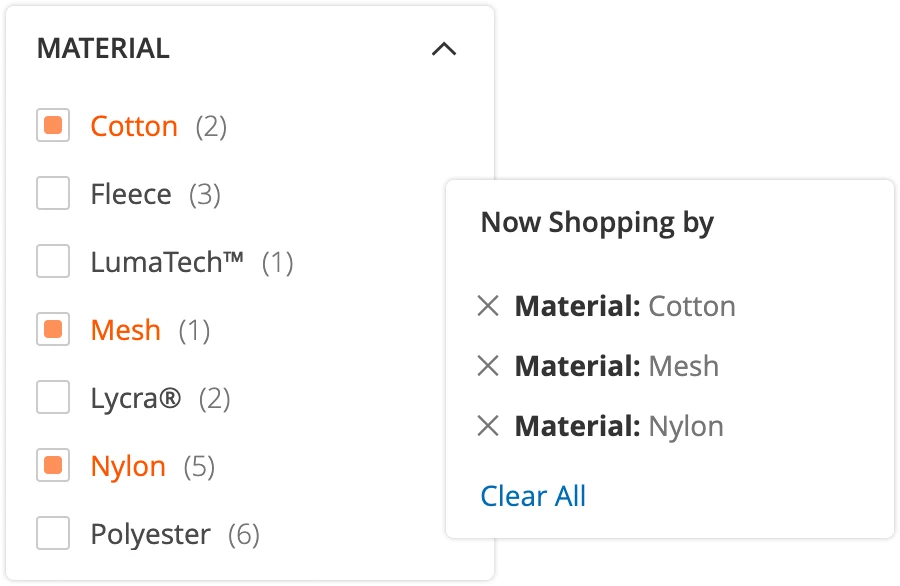Enable the LumaTech™ filter checkbox
This screenshot has width=900, height=586.
coord(53,262)
